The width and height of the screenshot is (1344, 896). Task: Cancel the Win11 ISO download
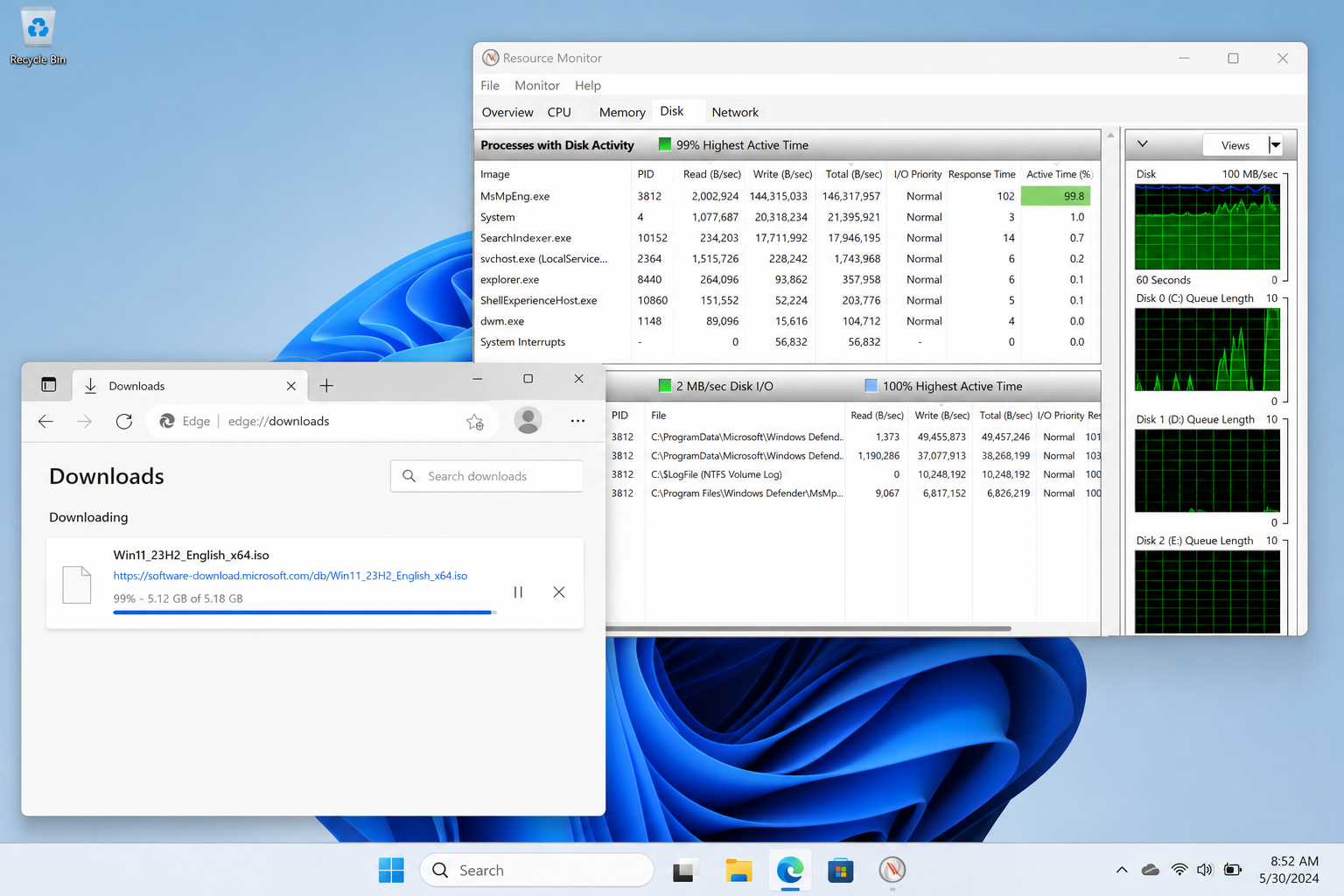(x=559, y=592)
